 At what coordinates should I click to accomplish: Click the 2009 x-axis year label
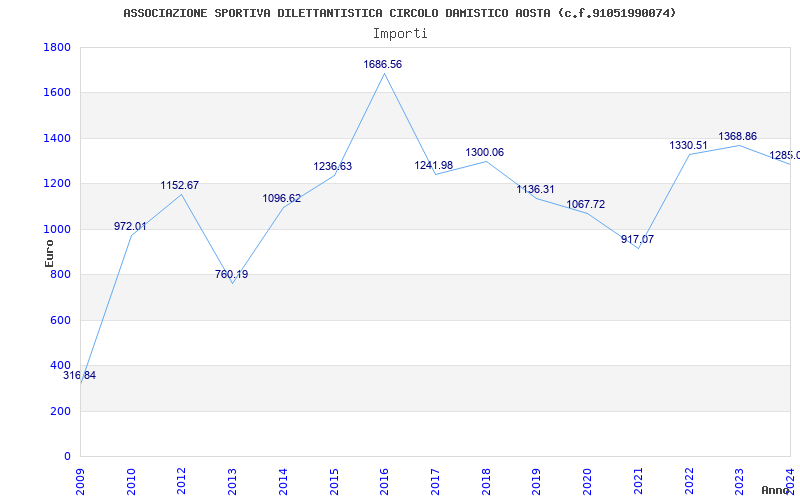coord(80,481)
